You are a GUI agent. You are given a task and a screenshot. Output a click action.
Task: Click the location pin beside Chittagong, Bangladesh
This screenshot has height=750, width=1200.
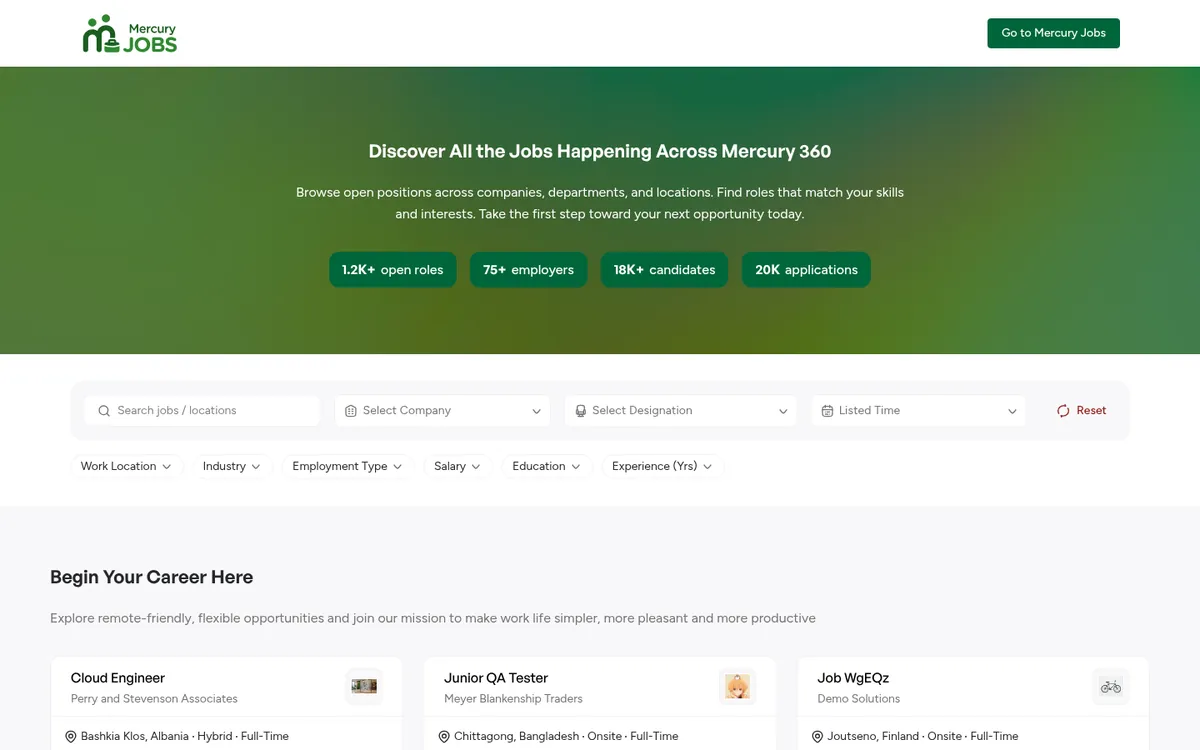coord(444,737)
